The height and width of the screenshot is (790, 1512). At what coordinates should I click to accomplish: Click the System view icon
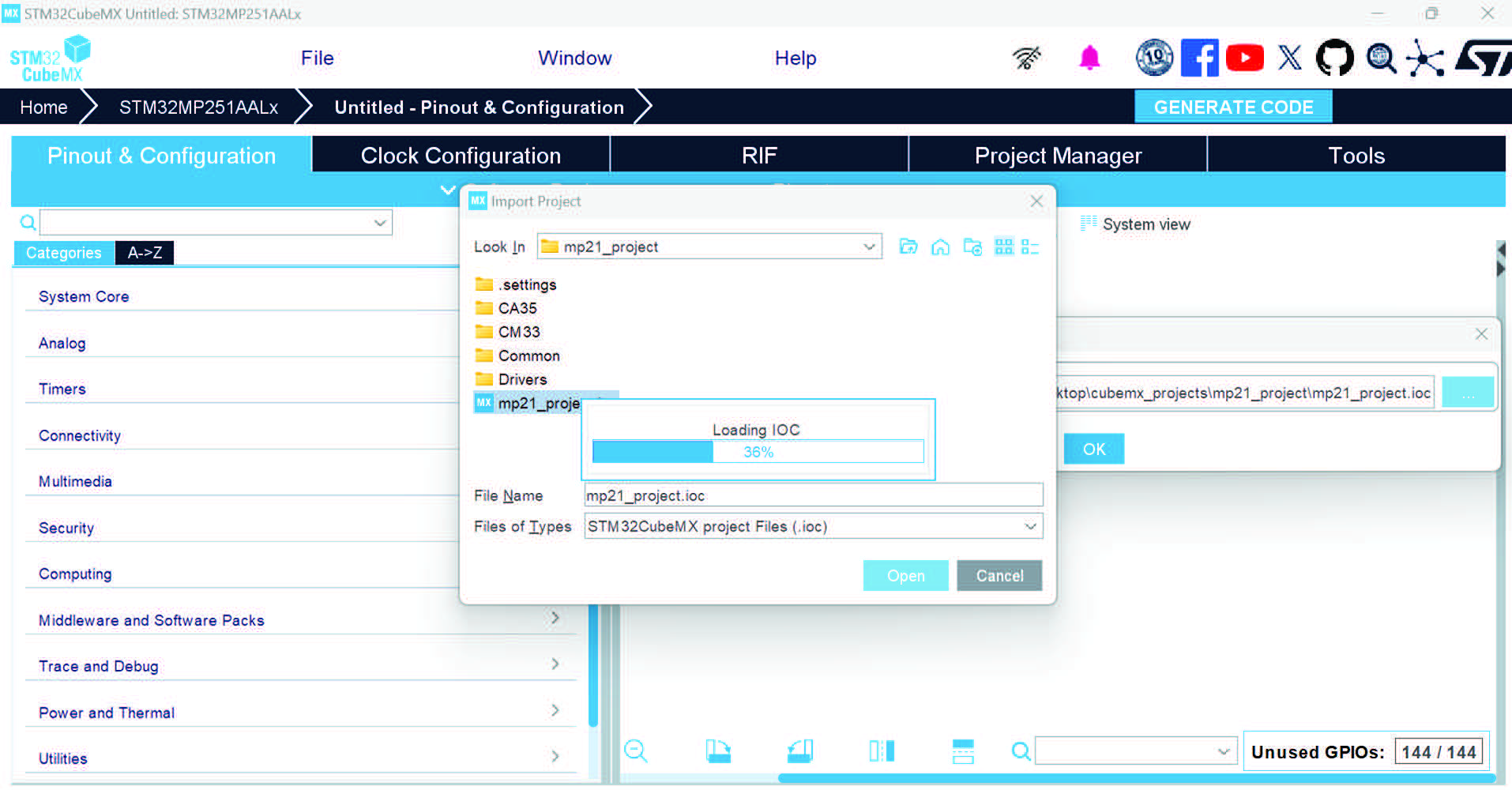pyautogui.click(x=1089, y=224)
